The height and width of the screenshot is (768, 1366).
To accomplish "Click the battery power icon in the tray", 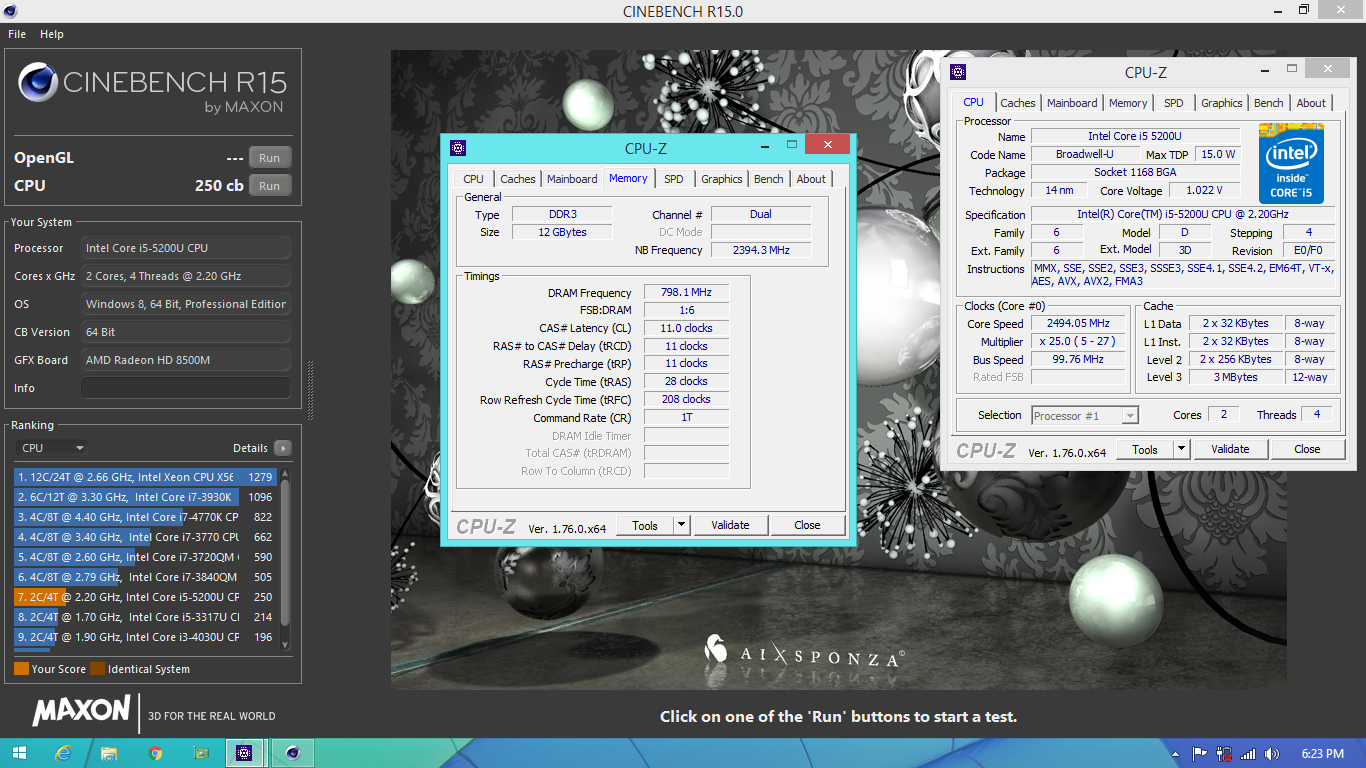I will click(1225, 754).
